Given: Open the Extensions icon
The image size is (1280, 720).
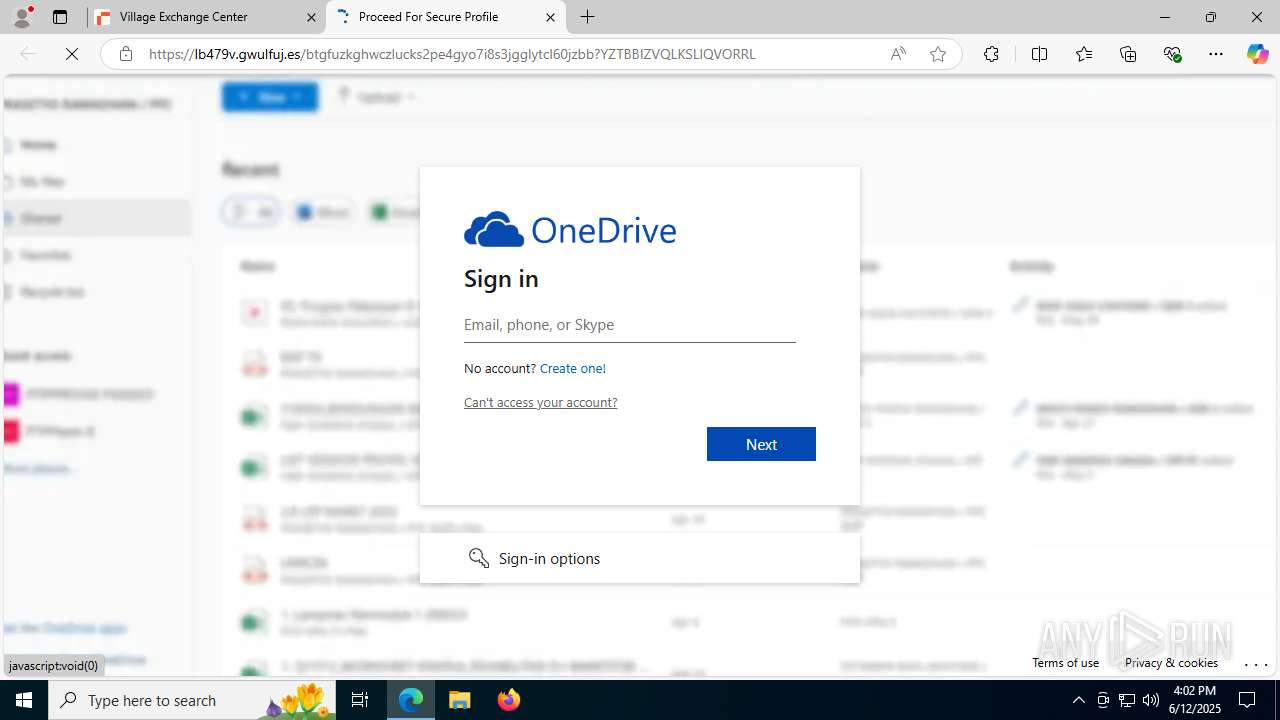Looking at the screenshot, I should (x=991, y=54).
